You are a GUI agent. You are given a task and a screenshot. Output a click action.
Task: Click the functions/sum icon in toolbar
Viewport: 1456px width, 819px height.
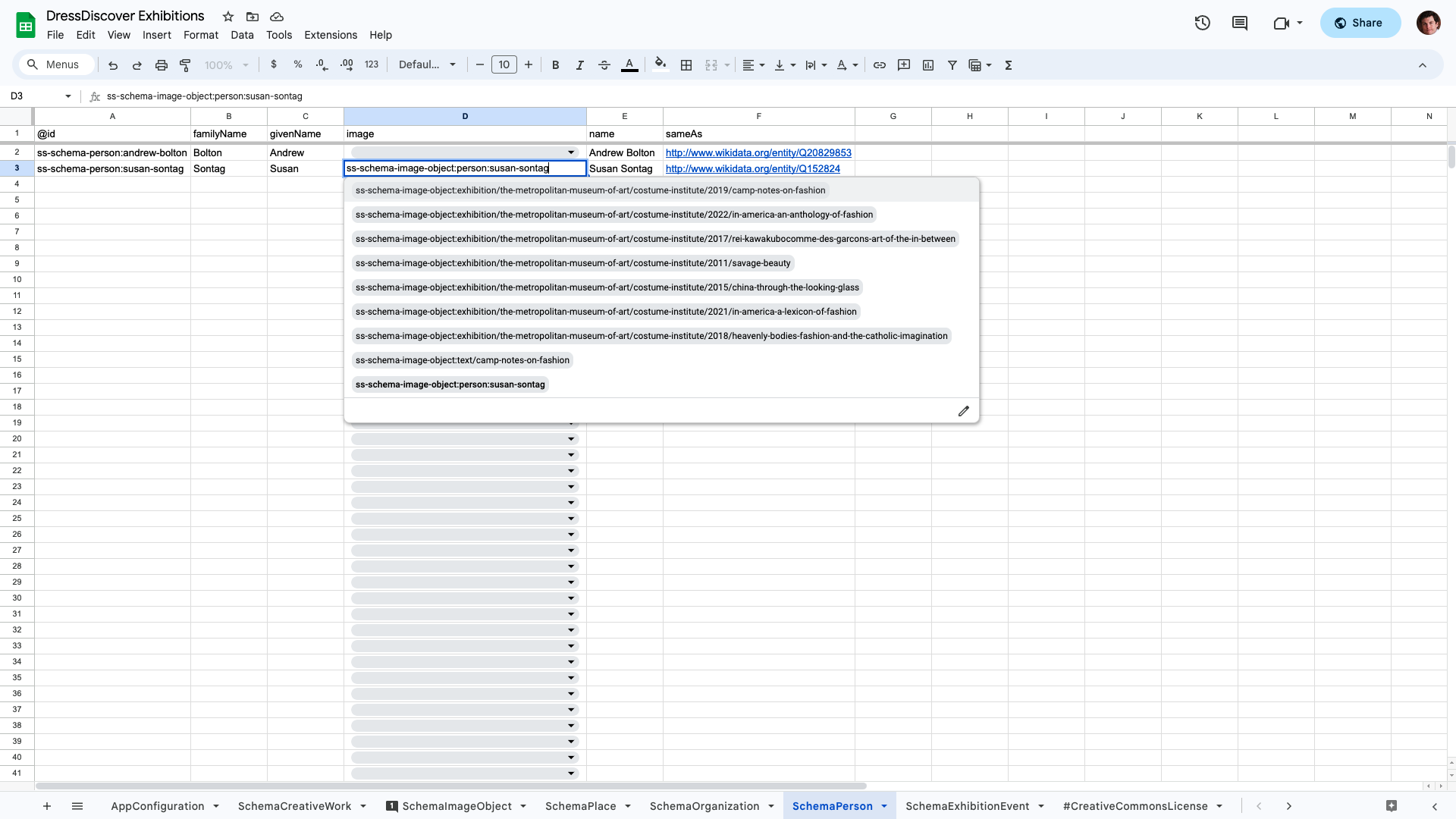point(1008,65)
